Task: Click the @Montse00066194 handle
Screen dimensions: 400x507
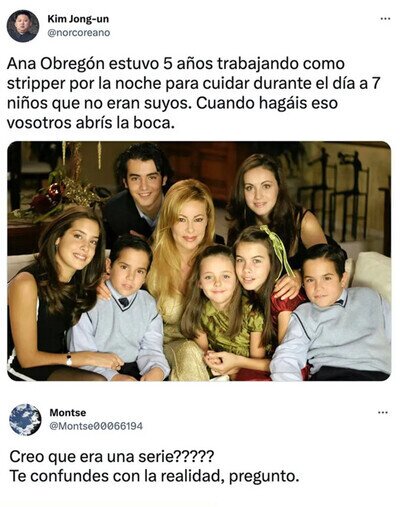Action: [x=96, y=426]
